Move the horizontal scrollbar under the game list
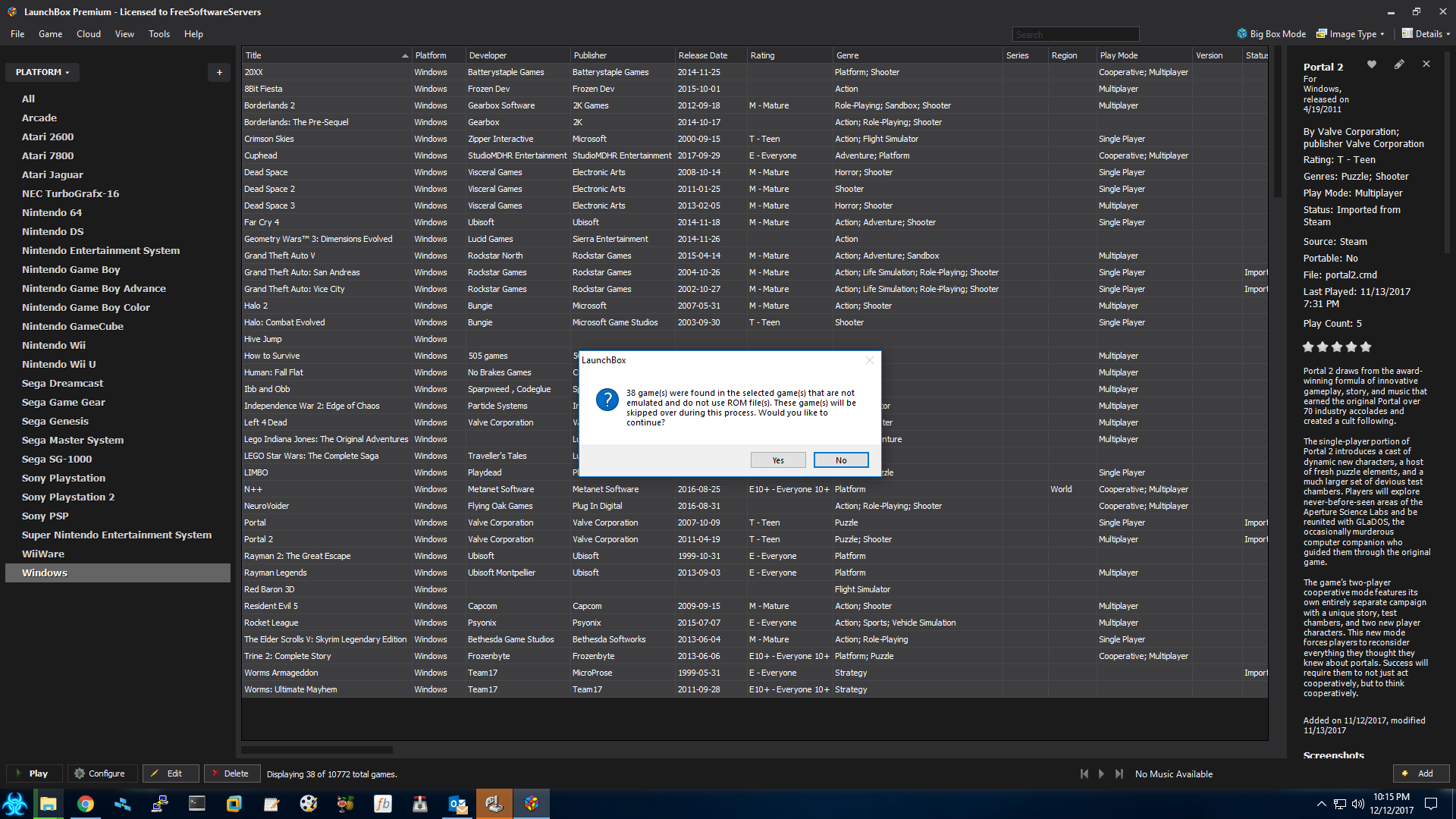The height and width of the screenshot is (819, 1456). pyautogui.click(x=317, y=750)
